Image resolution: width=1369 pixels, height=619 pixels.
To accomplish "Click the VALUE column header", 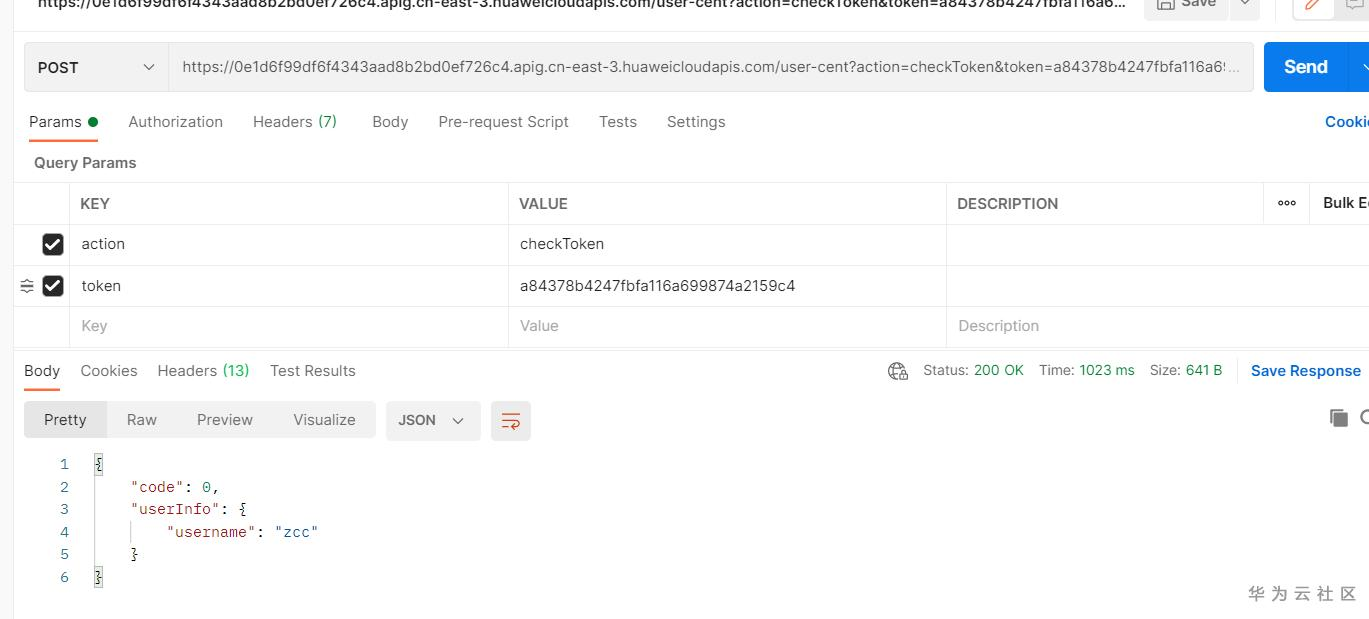I will [x=543, y=203].
